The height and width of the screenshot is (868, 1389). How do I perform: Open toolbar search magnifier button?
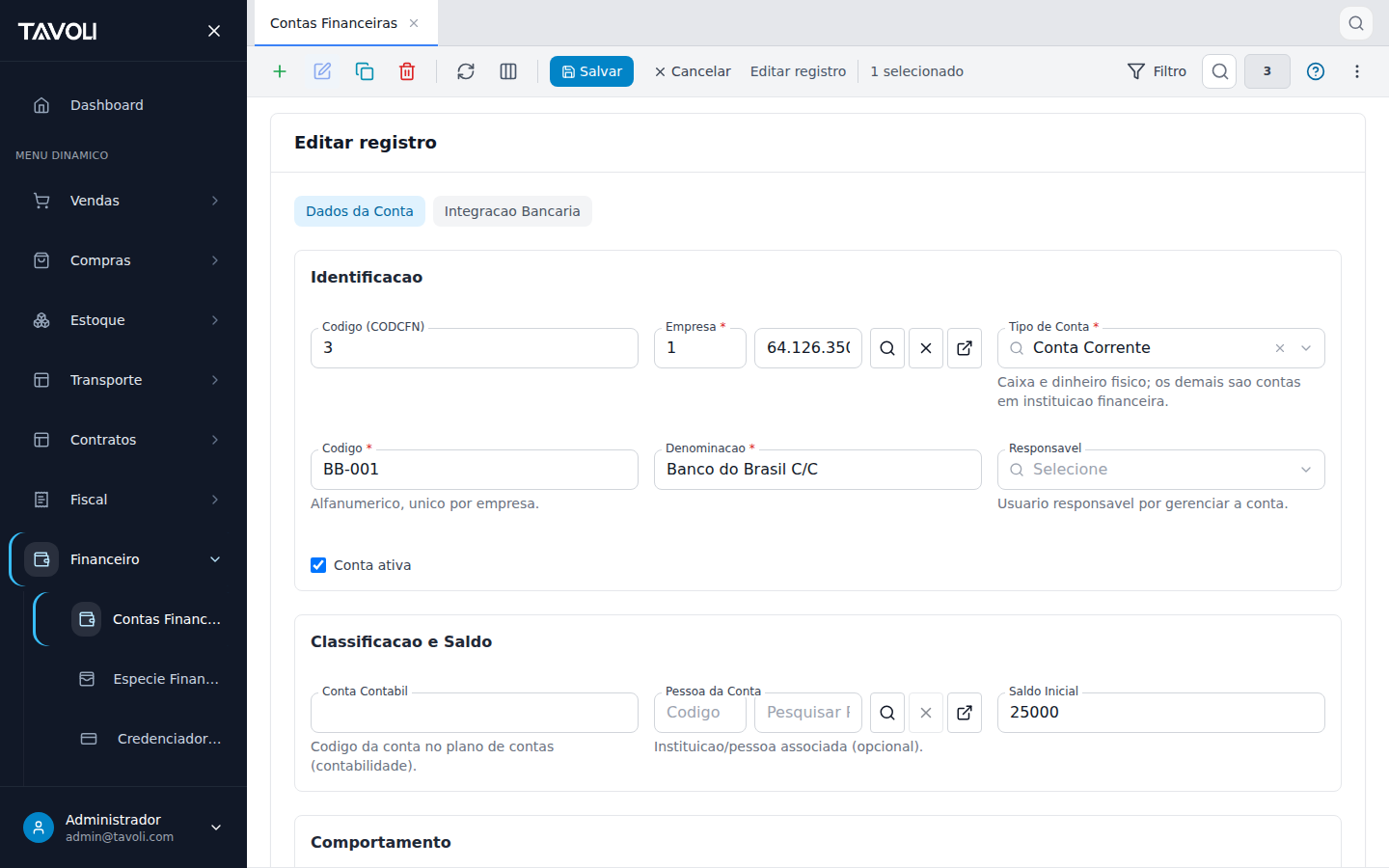click(x=1219, y=71)
